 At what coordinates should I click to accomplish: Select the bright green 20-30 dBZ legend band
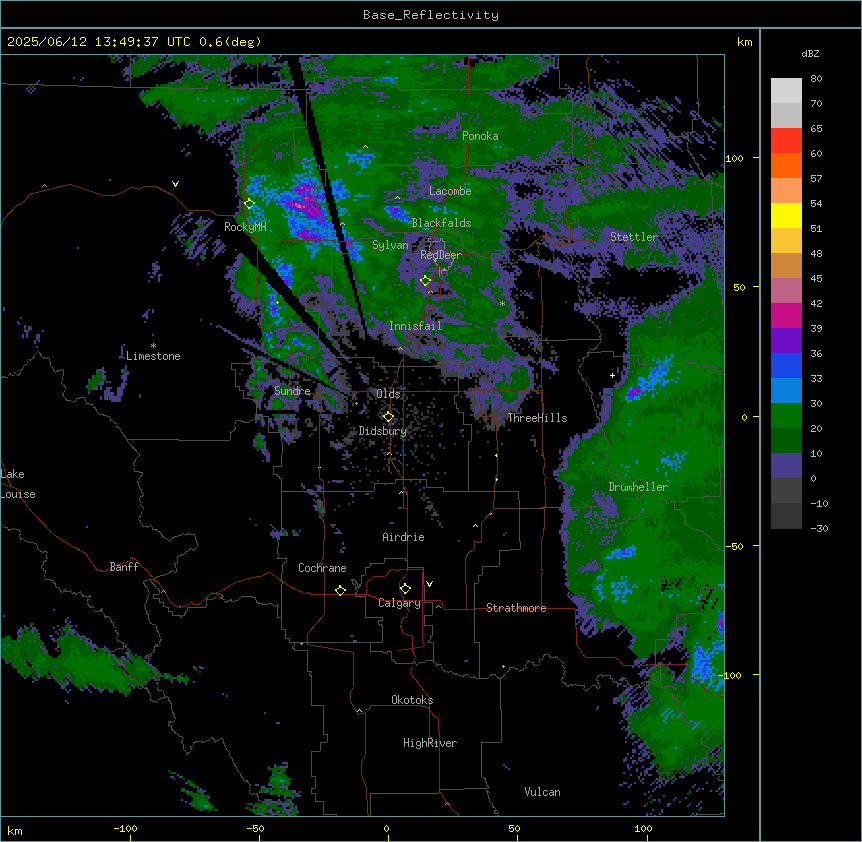click(x=786, y=416)
